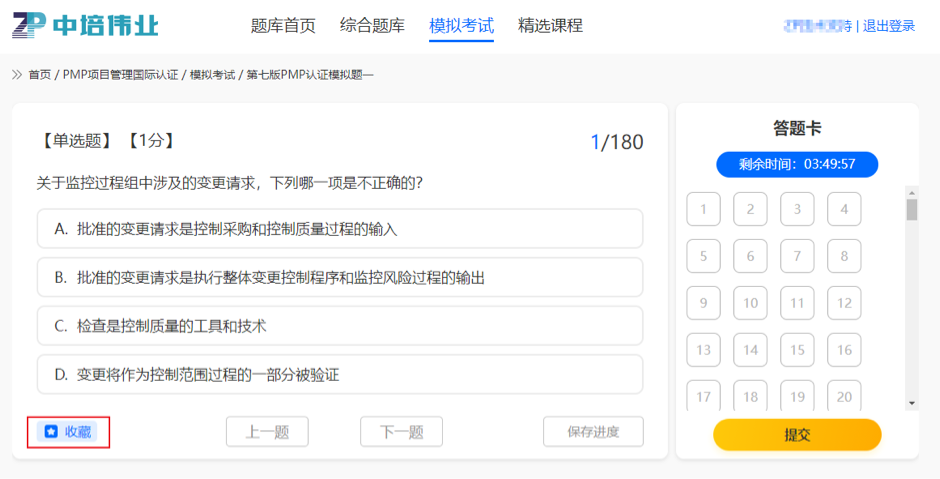Image resolution: width=940 pixels, height=479 pixels.
Task: Select answer option D about 控制范围
Action: pyautogui.click(x=339, y=375)
